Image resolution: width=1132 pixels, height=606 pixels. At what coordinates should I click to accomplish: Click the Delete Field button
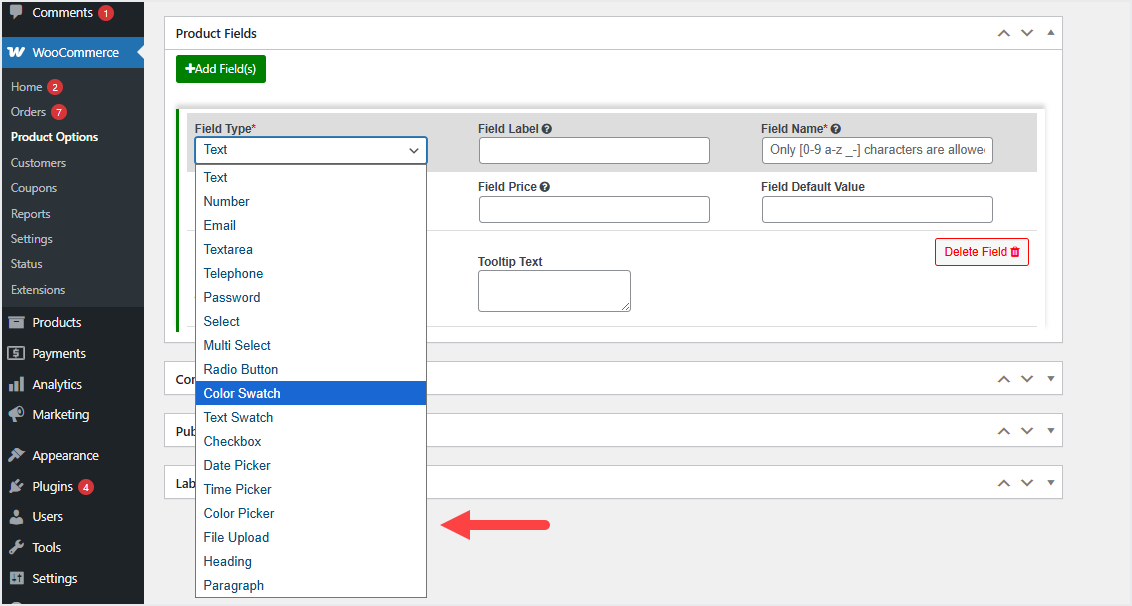click(982, 252)
